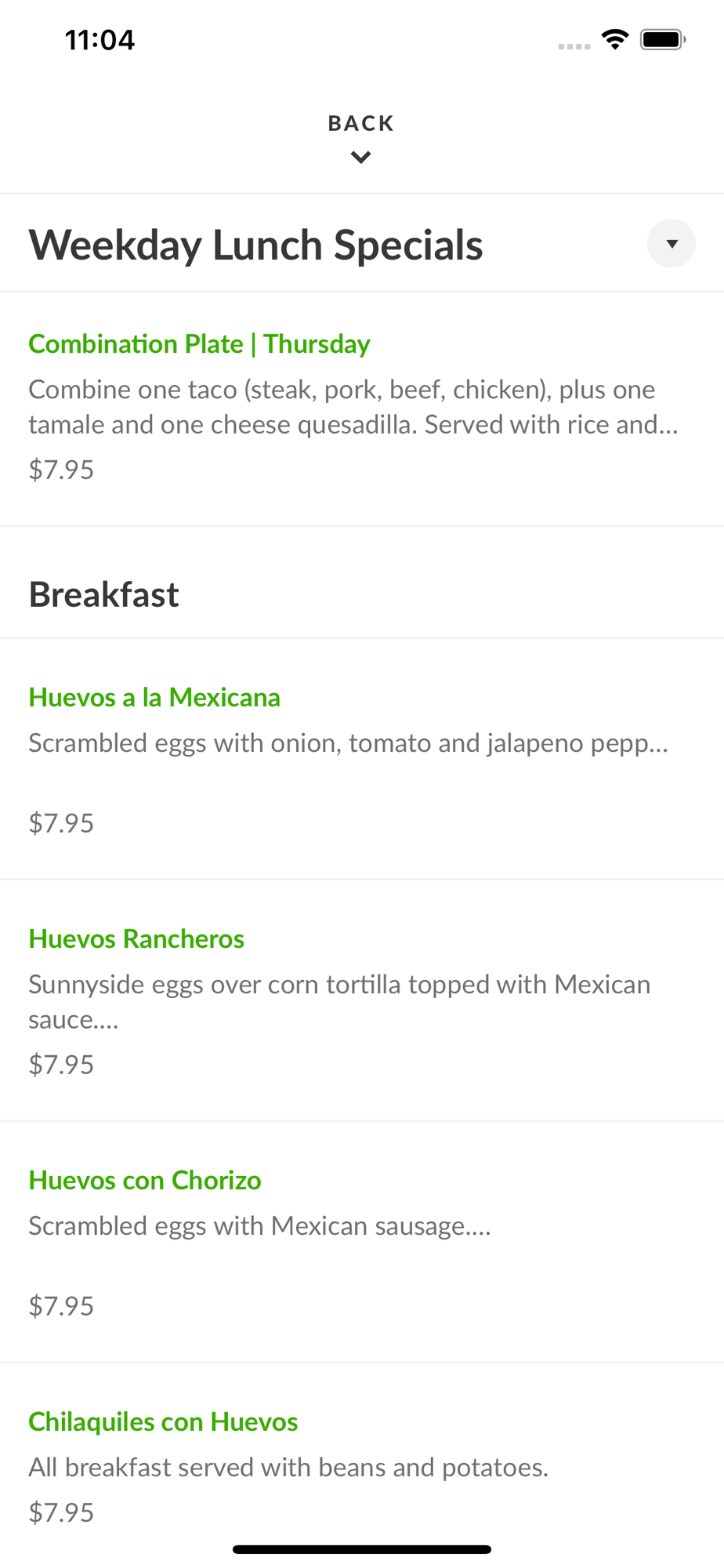The height and width of the screenshot is (1568, 724).
Task: Select Huevos con Chorizo item
Action: click(x=145, y=1181)
